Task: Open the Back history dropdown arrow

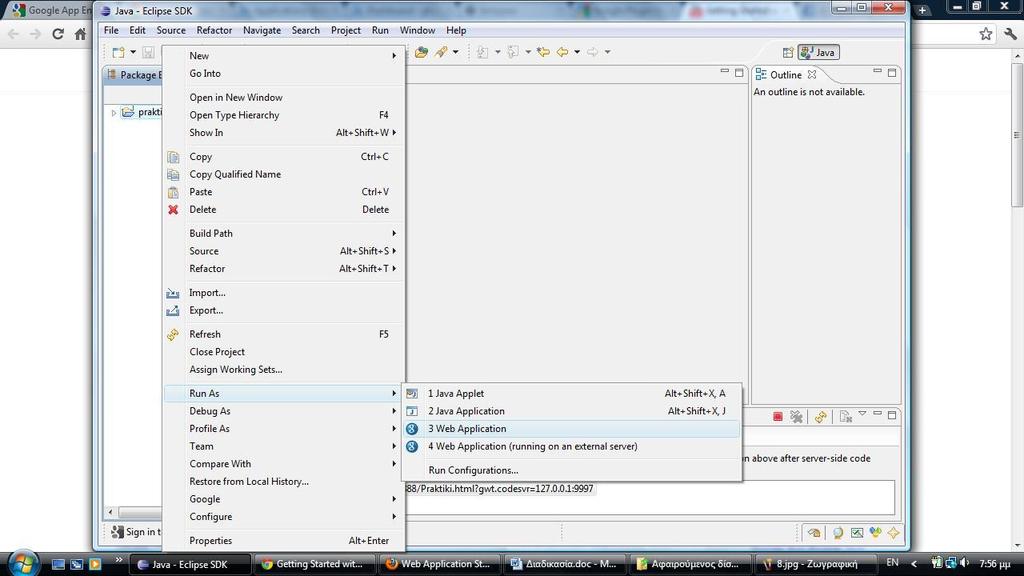Action: [577, 52]
